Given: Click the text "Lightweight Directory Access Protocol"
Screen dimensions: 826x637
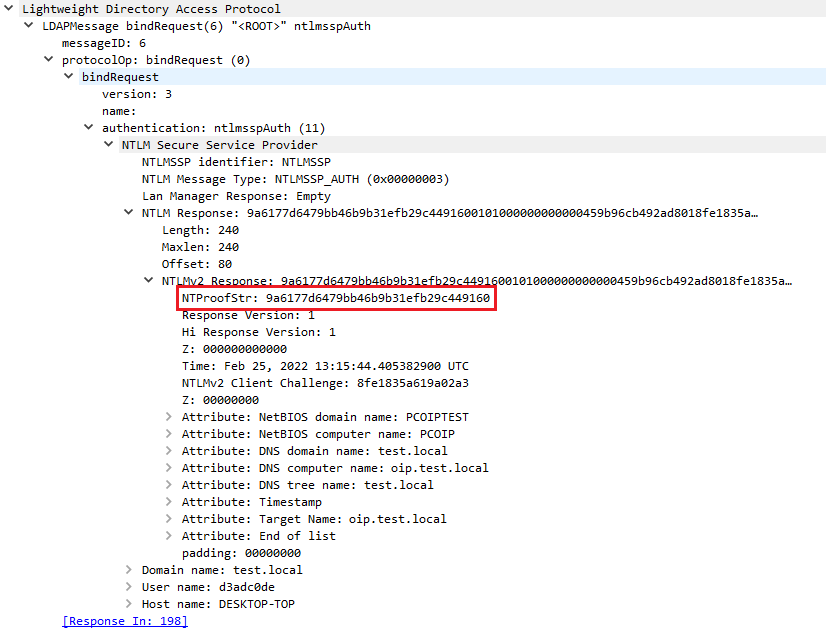Looking at the screenshot, I should [x=151, y=9].
